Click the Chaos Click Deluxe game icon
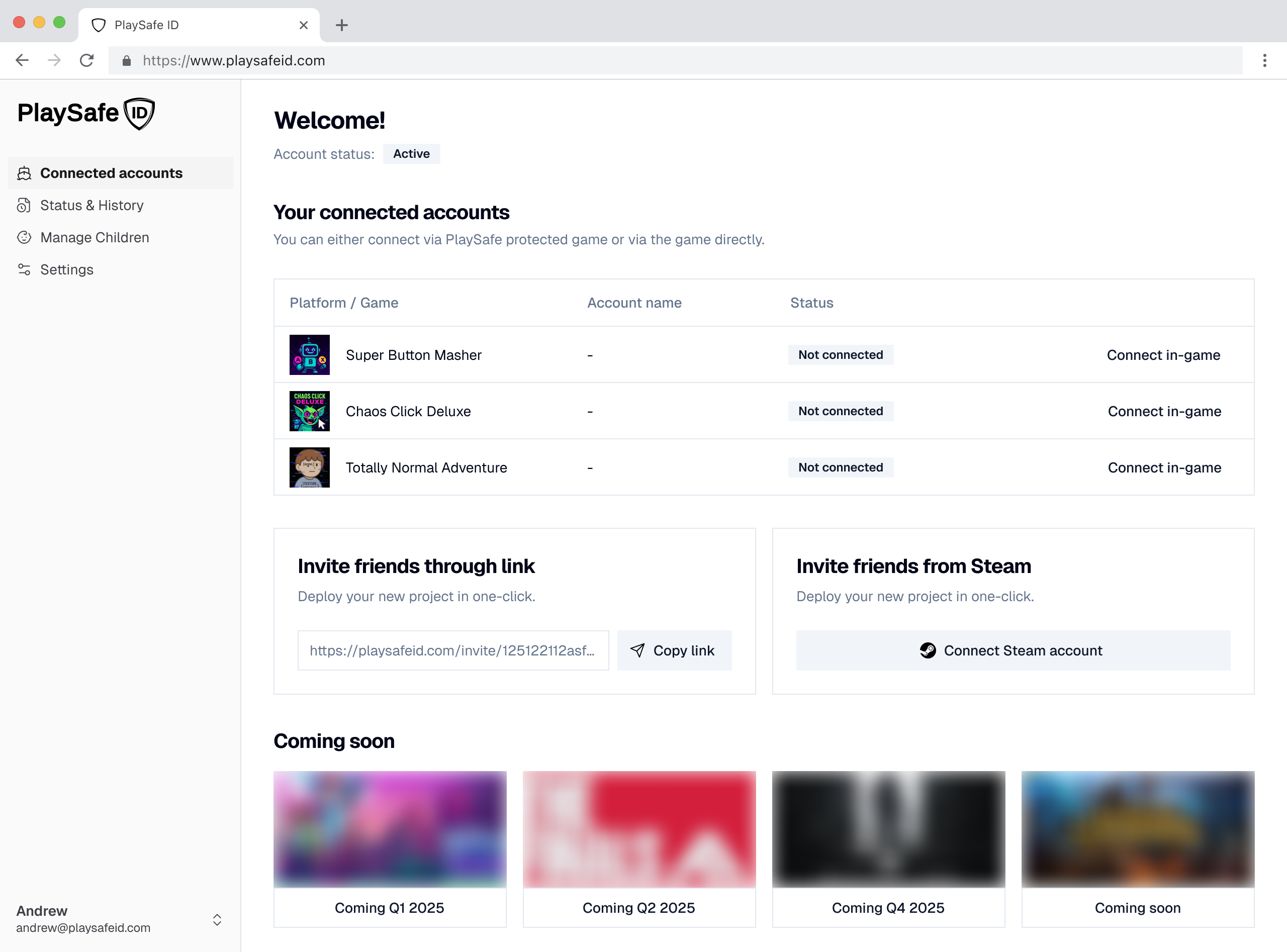1287x952 pixels. point(310,412)
